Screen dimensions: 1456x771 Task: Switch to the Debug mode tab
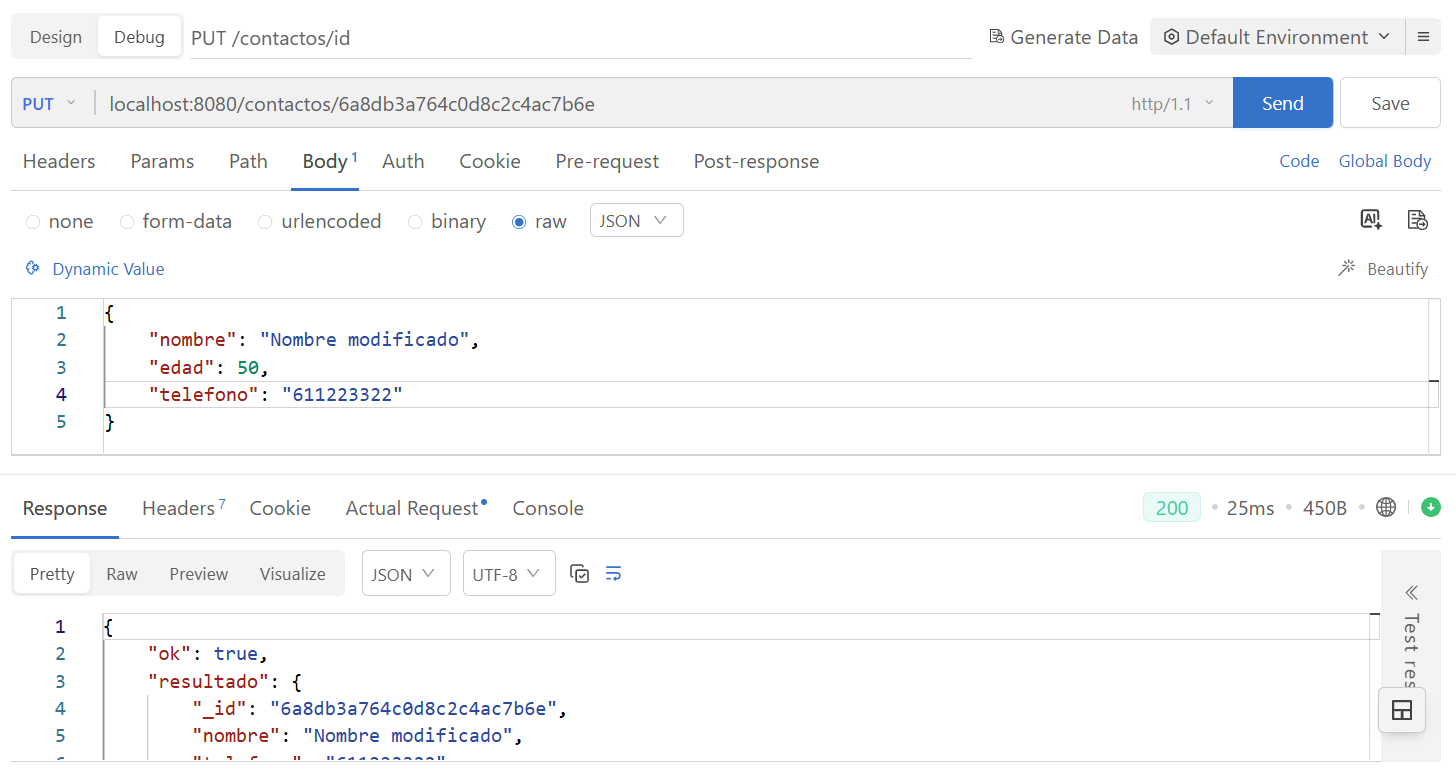pos(139,37)
